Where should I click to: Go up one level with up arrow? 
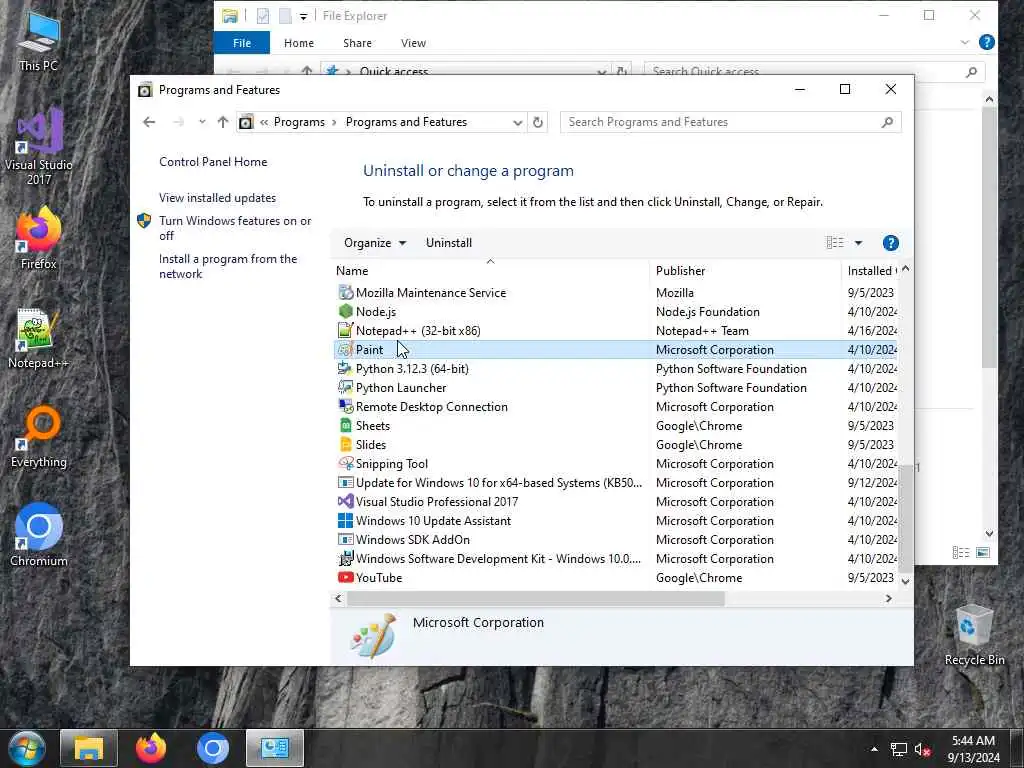point(223,122)
